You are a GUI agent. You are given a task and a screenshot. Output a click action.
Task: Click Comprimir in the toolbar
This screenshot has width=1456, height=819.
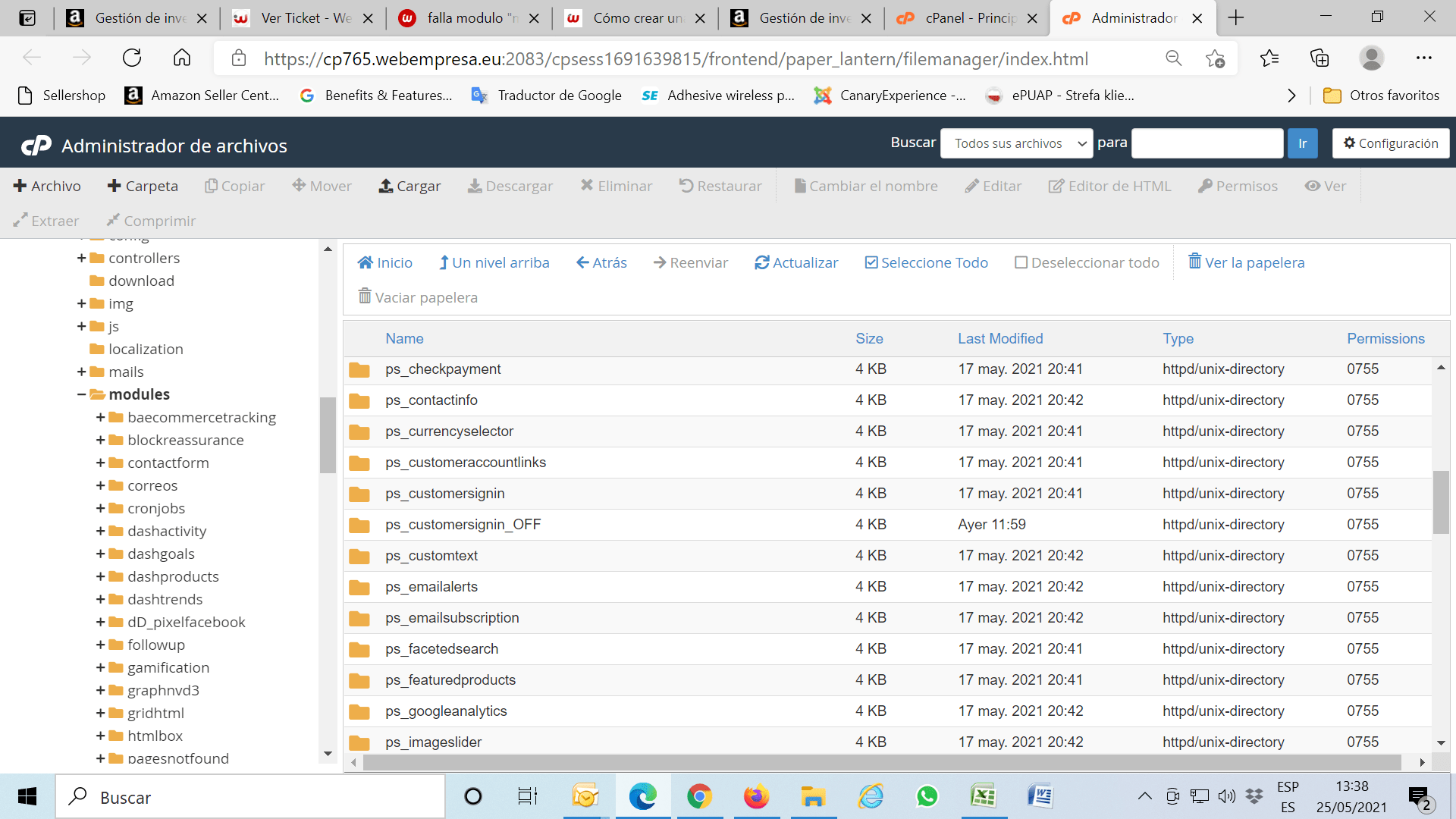150,221
